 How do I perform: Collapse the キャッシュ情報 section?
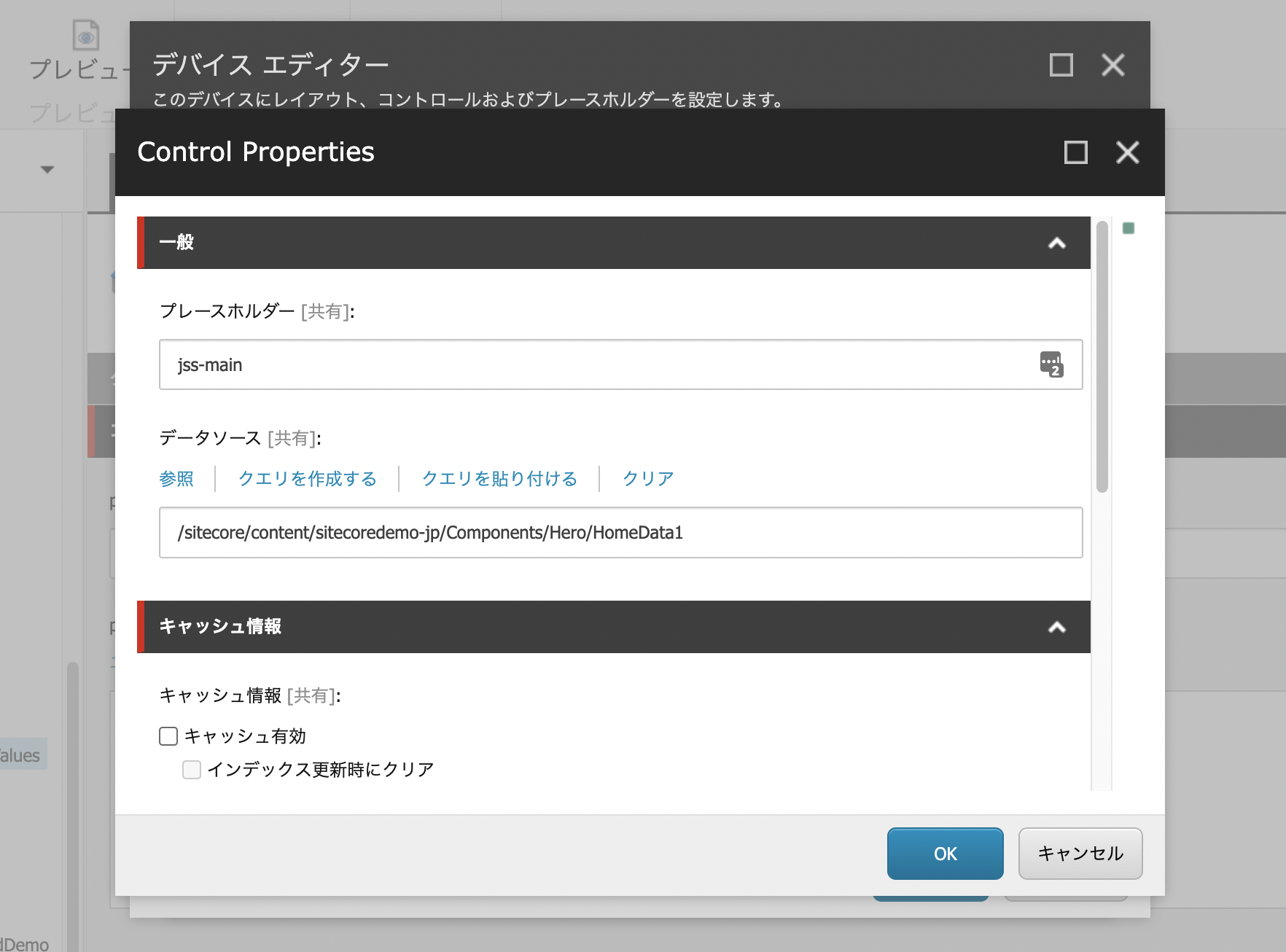pos(1056,627)
